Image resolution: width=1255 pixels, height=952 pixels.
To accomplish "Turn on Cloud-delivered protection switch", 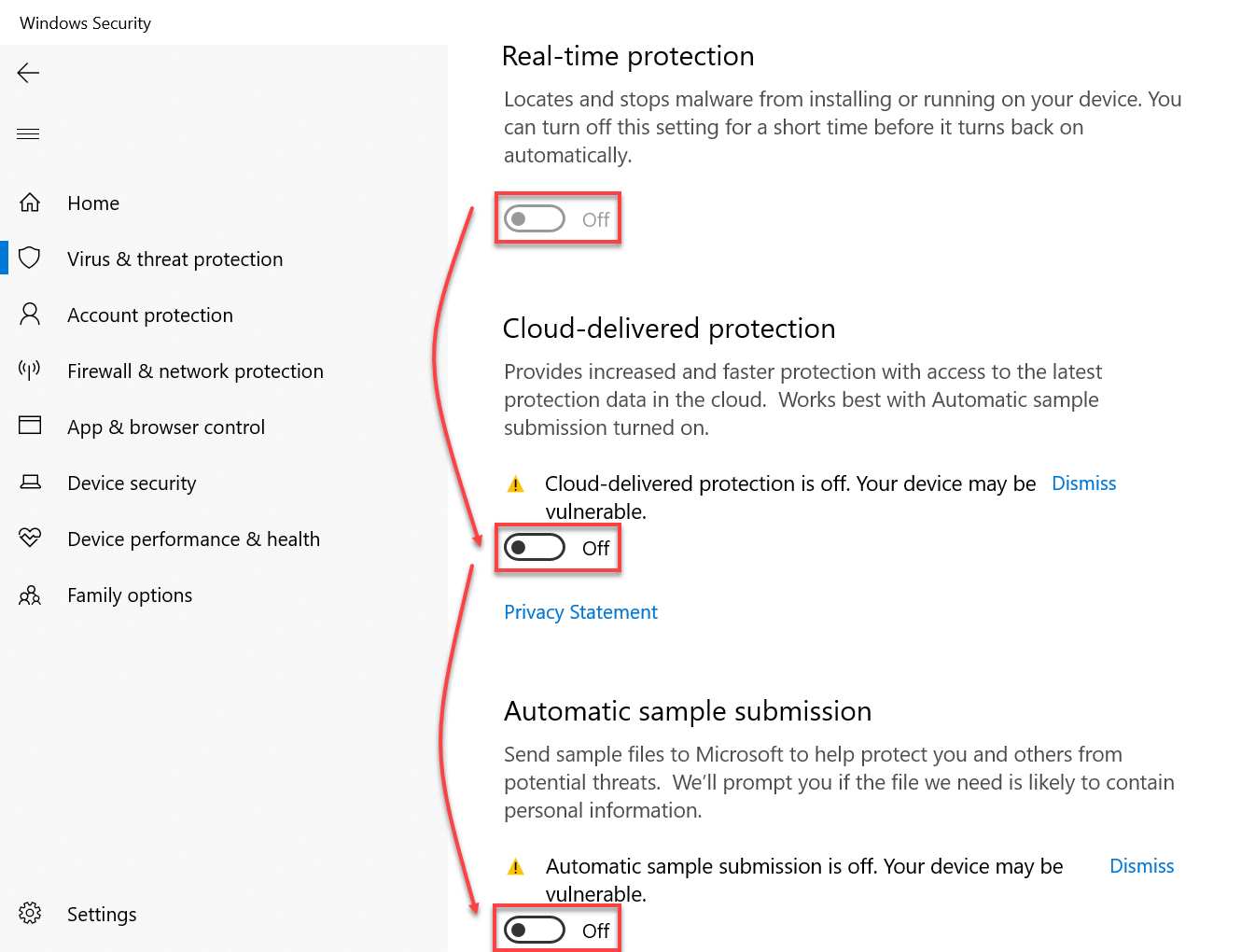I will click(x=535, y=548).
